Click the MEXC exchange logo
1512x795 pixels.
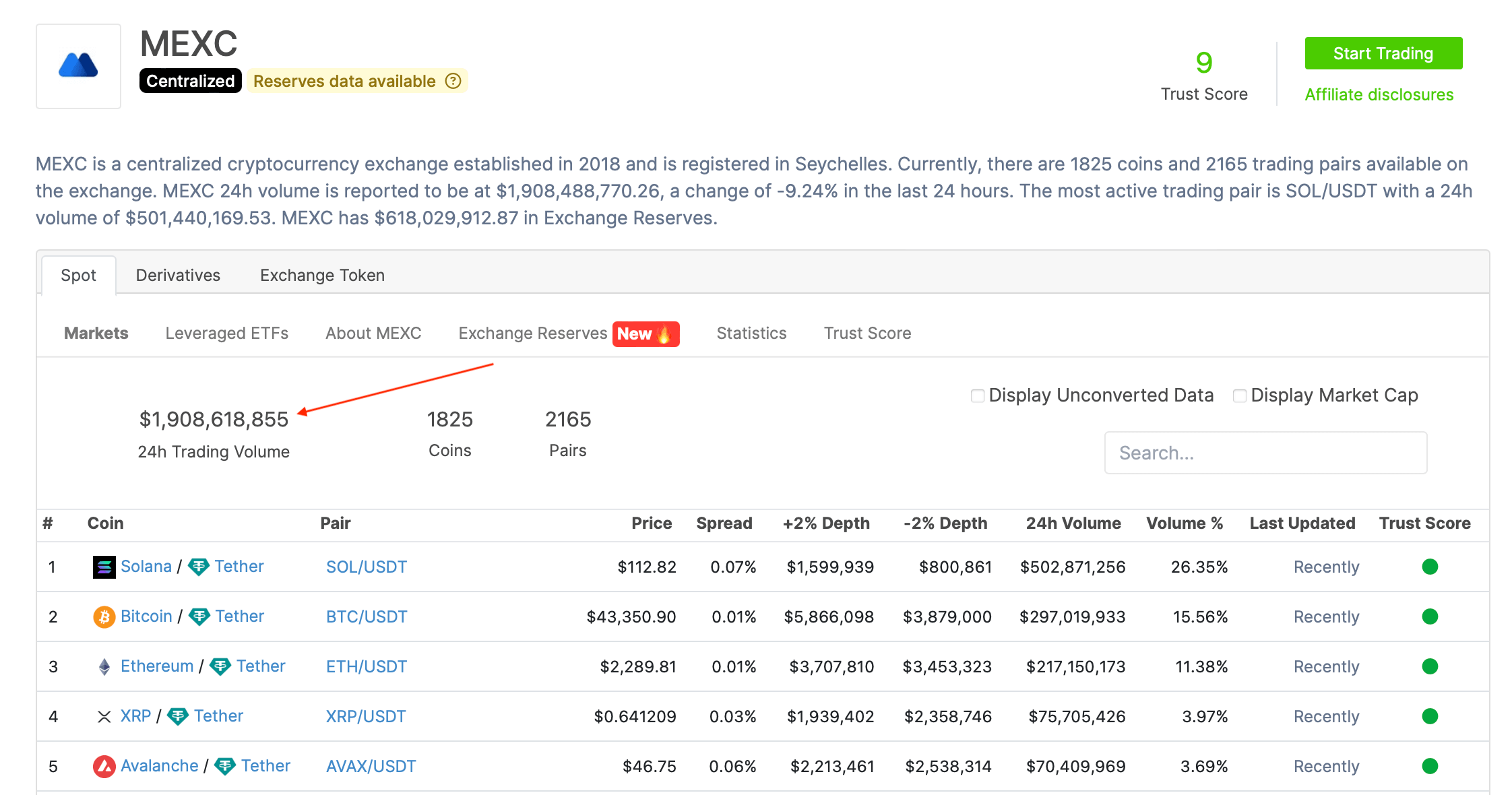[78, 66]
